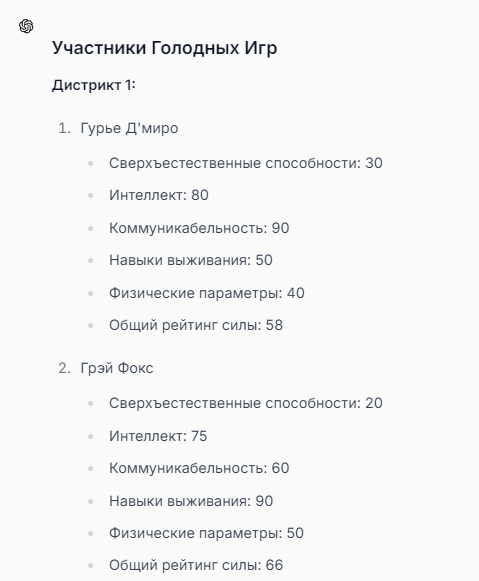Click the Интеллект: 75 line
This screenshot has height=581, width=479.
pyautogui.click(x=158, y=436)
